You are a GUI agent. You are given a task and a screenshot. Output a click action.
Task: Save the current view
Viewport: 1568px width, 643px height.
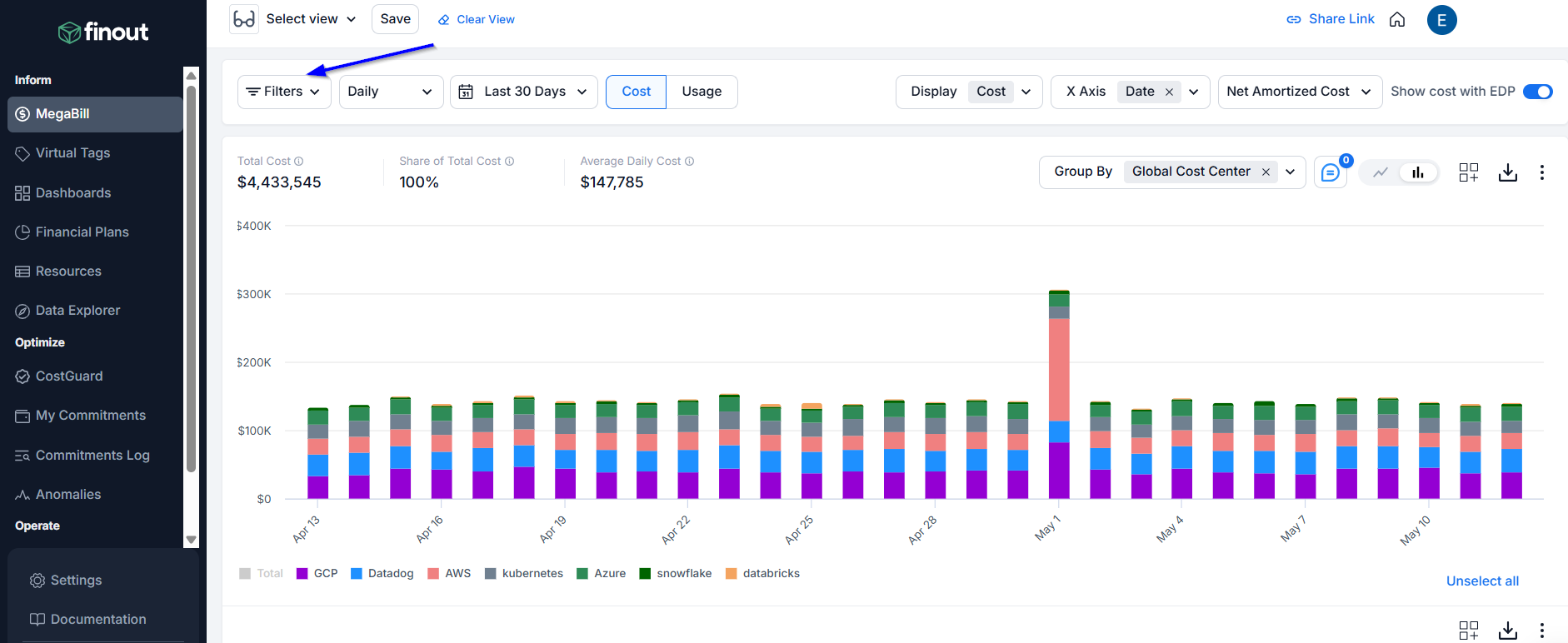tap(396, 19)
